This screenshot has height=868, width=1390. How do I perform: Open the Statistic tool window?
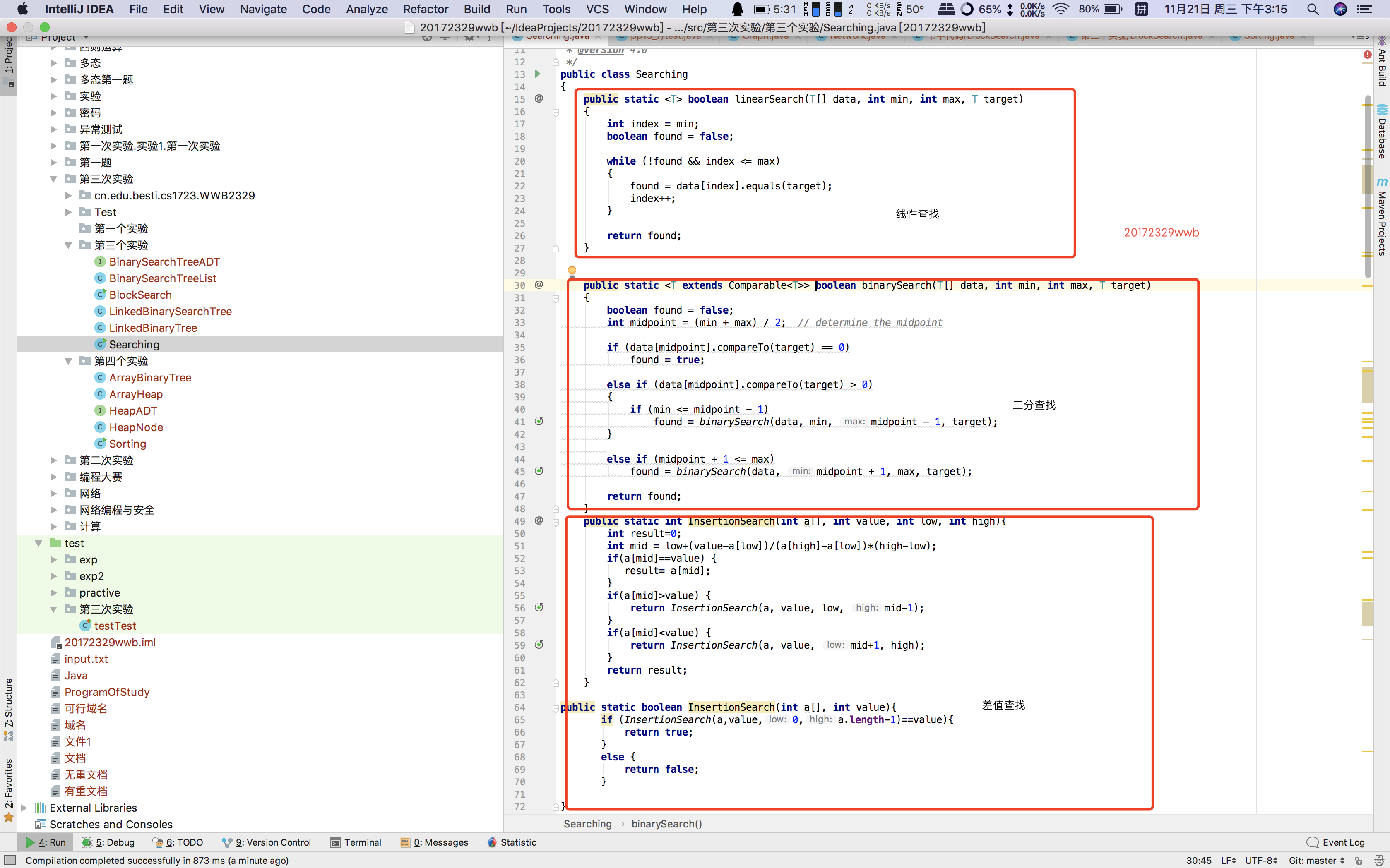click(512, 842)
